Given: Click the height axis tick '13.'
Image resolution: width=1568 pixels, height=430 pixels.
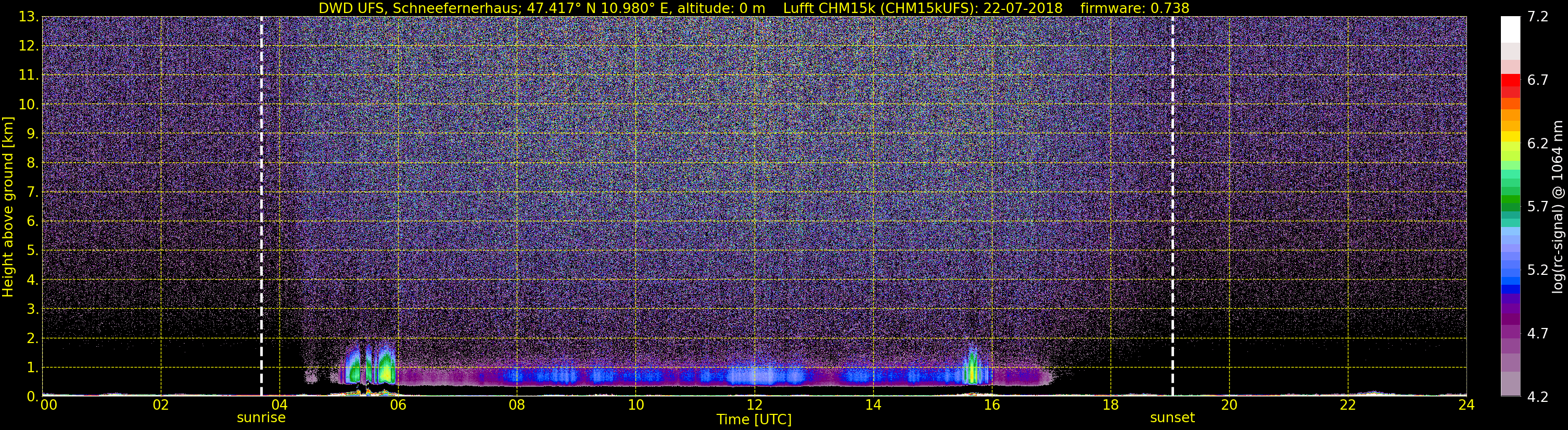Looking at the screenshot, I should [29, 17].
